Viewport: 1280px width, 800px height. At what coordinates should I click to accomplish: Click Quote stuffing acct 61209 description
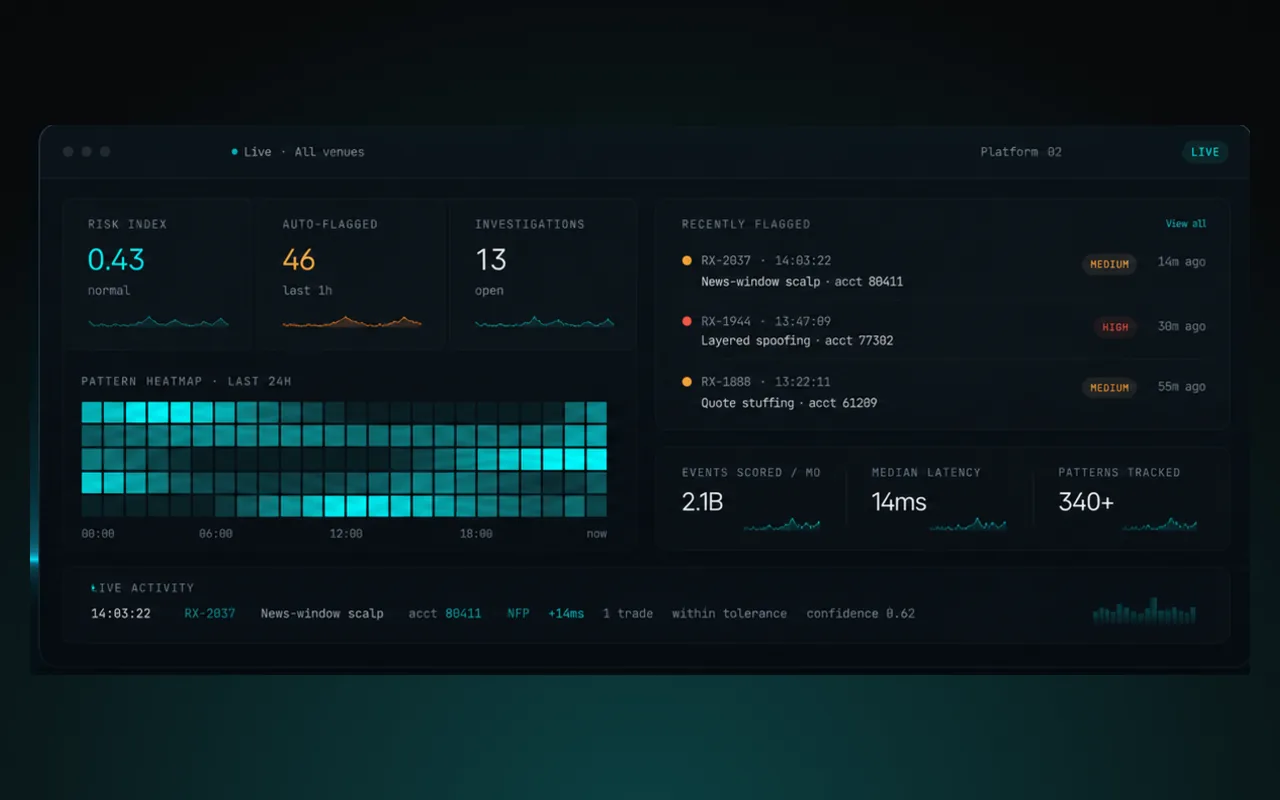coord(789,403)
